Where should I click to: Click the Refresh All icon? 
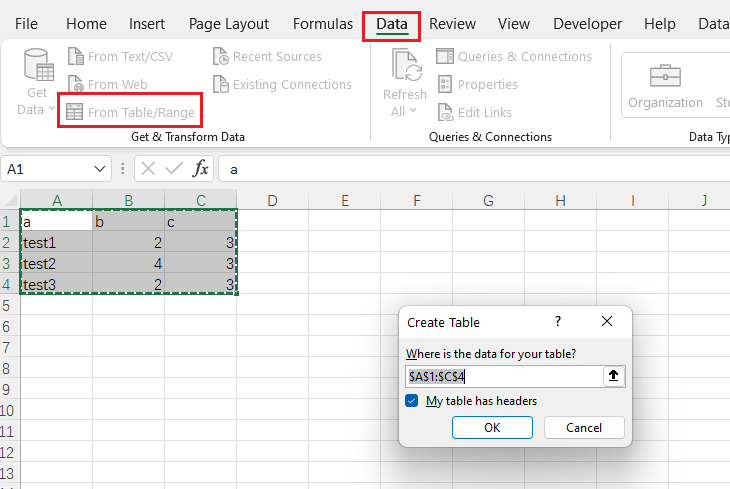click(407, 66)
